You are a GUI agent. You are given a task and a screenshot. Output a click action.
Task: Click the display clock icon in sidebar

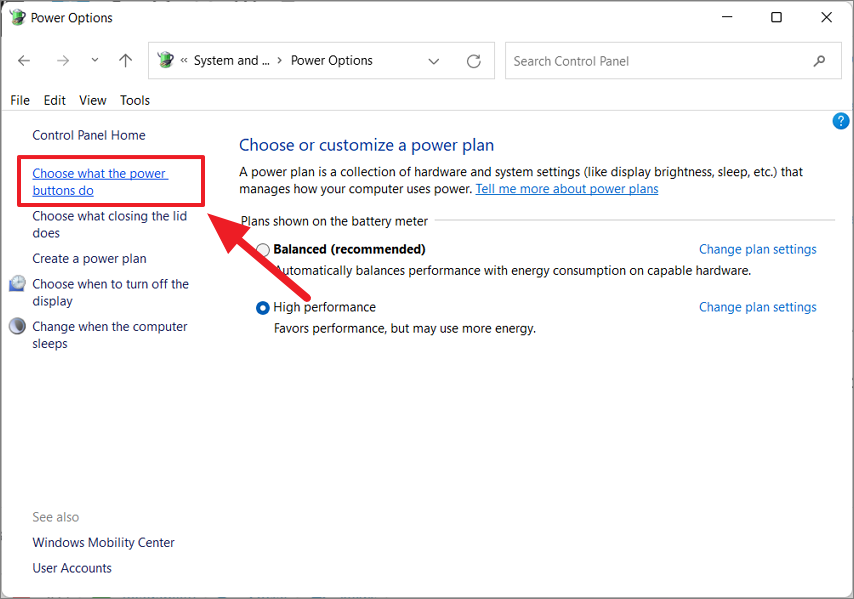click(x=17, y=283)
